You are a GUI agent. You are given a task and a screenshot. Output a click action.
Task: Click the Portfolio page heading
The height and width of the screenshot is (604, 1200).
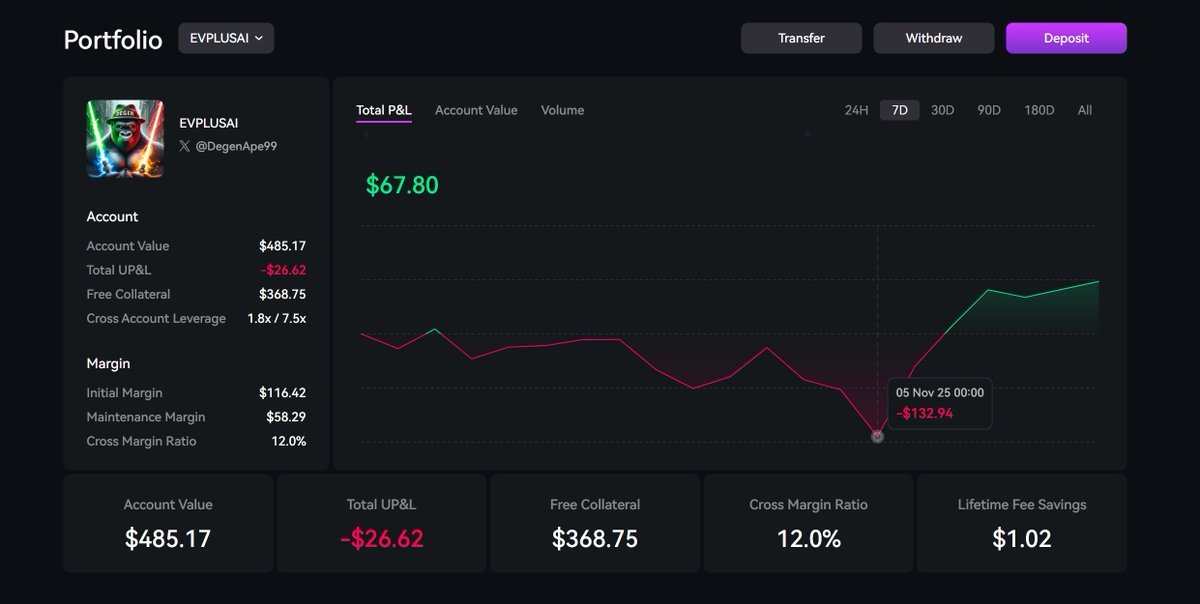(x=113, y=39)
